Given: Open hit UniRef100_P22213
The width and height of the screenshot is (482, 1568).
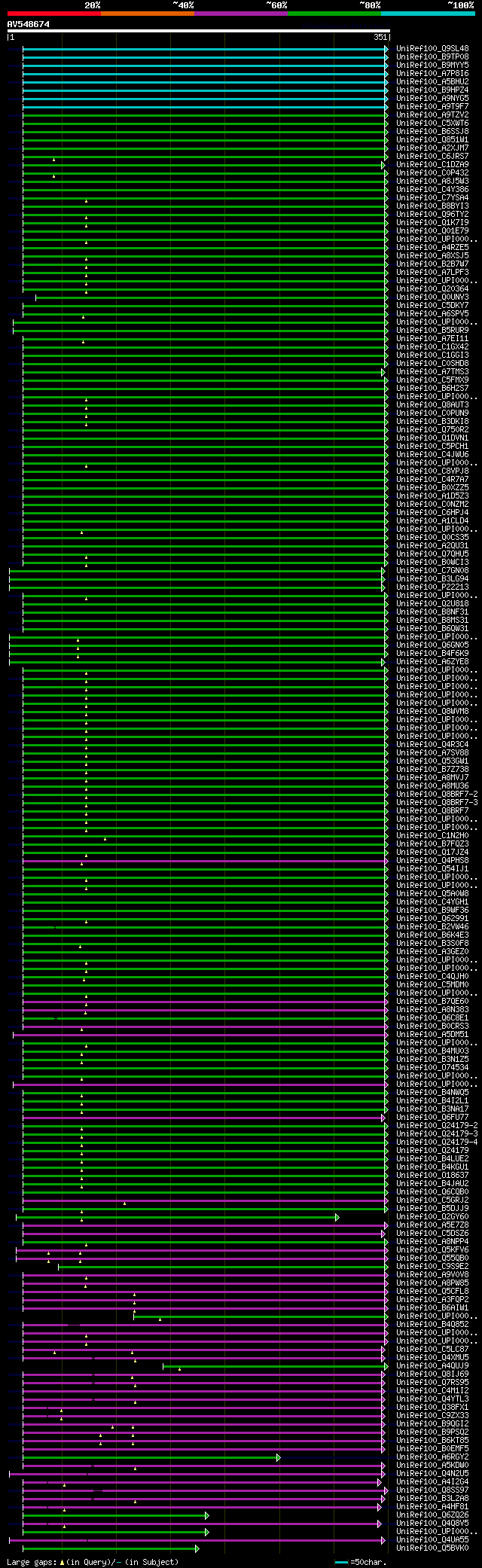Looking at the screenshot, I should [432, 587].
